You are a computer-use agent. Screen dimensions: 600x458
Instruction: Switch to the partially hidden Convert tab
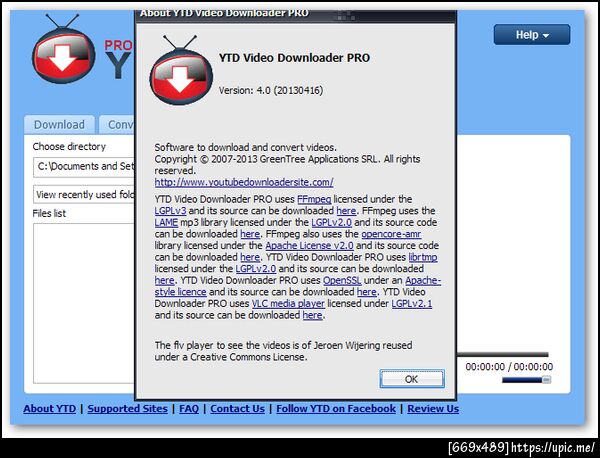click(x=117, y=125)
